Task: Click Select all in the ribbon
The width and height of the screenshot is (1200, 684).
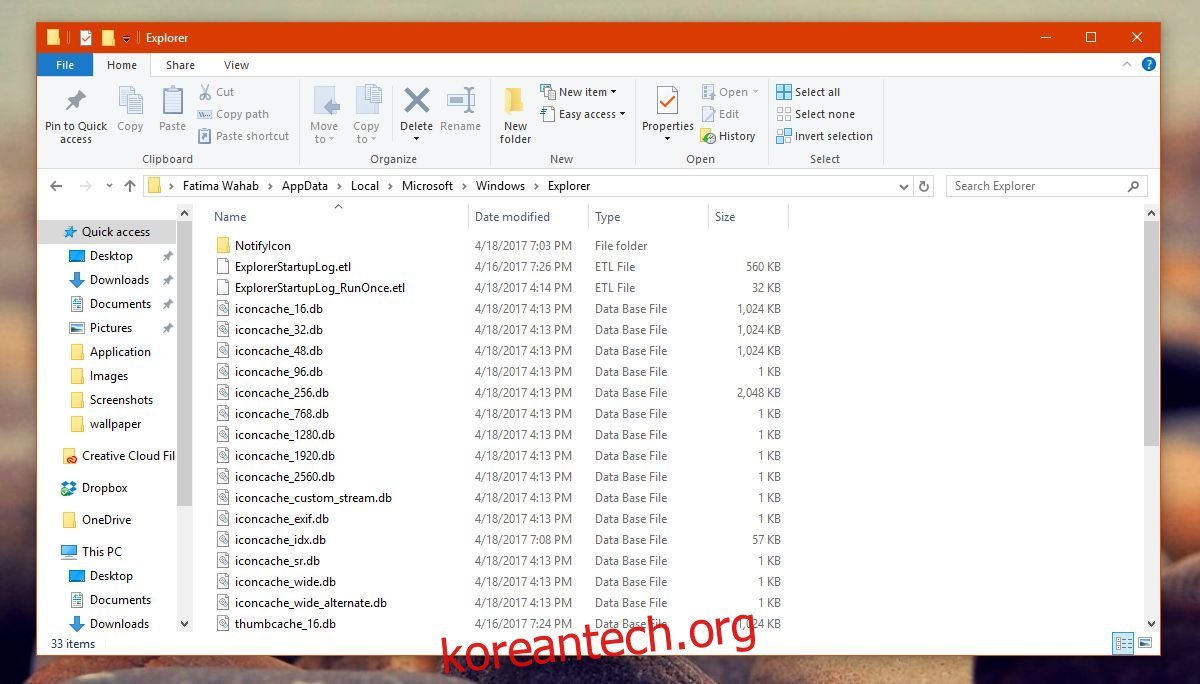Action: [808, 92]
